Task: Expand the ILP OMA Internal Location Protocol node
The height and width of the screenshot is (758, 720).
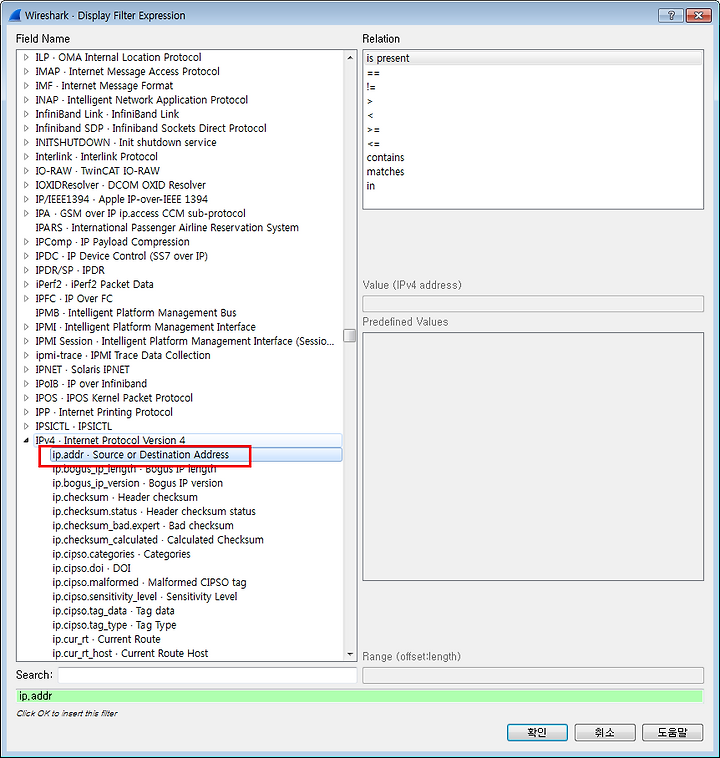Action: click(26, 58)
